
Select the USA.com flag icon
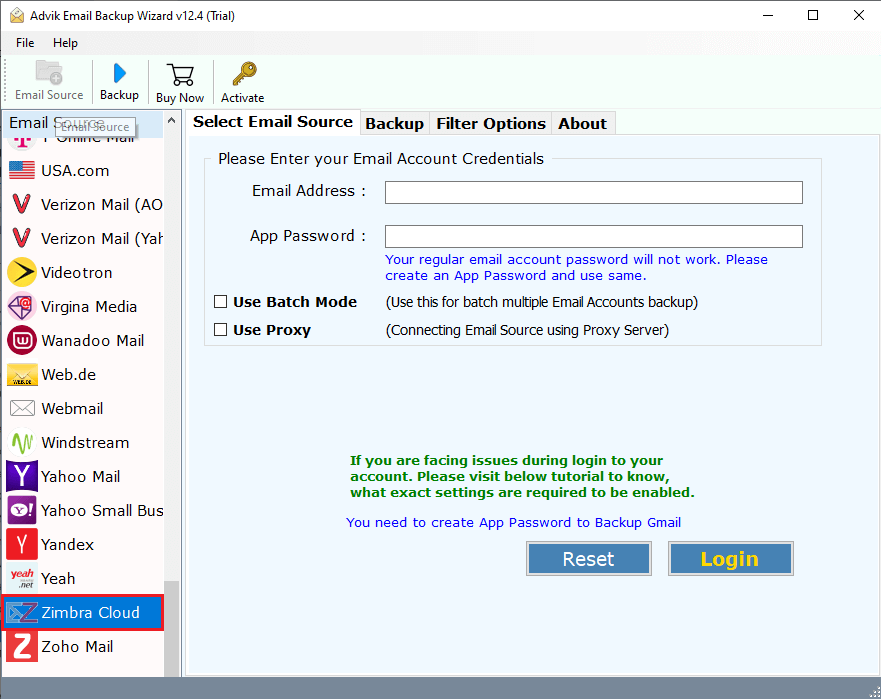click(x=22, y=170)
